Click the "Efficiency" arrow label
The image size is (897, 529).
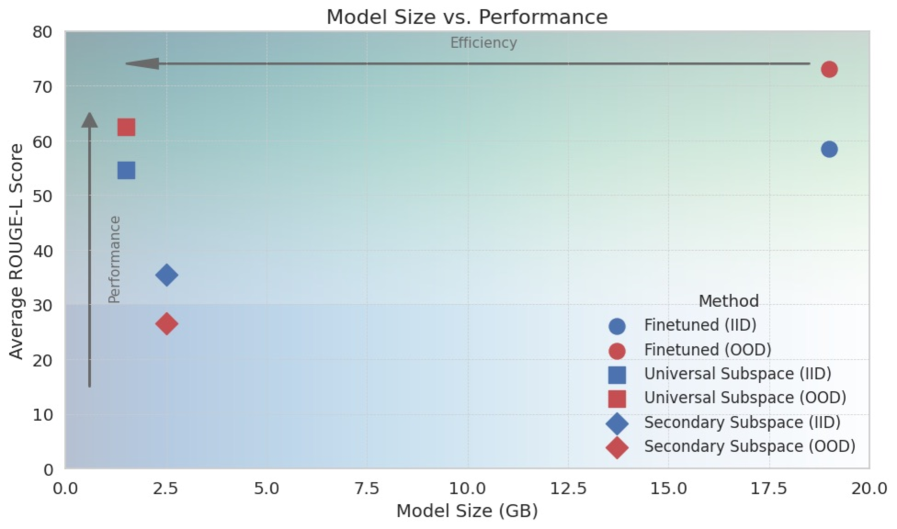click(x=483, y=43)
